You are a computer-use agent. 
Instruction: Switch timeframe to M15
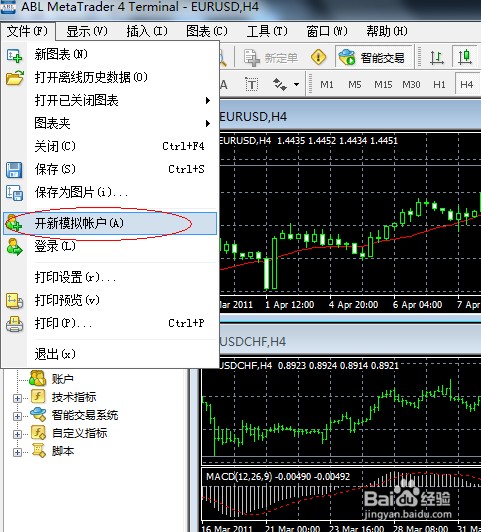(x=383, y=84)
